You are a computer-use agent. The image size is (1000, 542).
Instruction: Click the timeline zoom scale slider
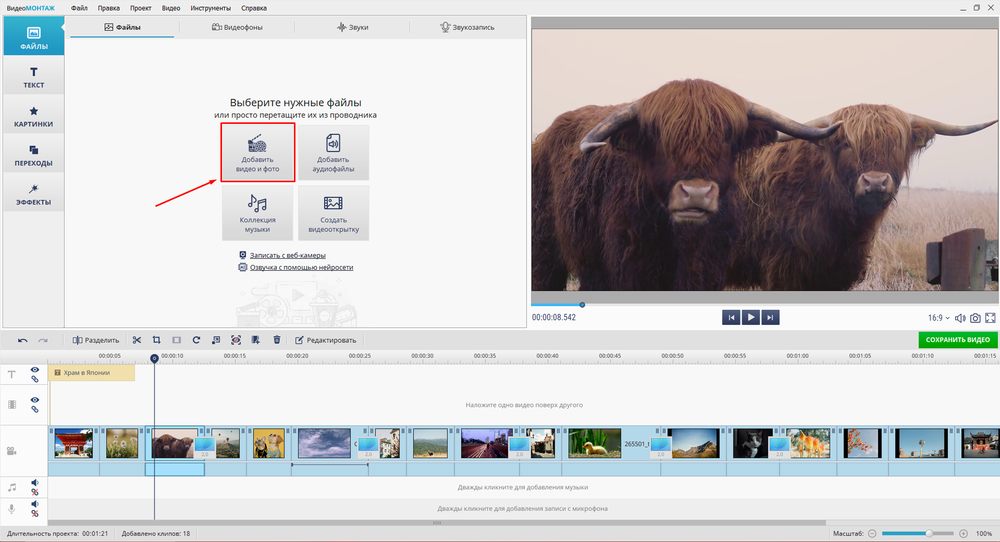pyautogui.click(x=915, y=534)
